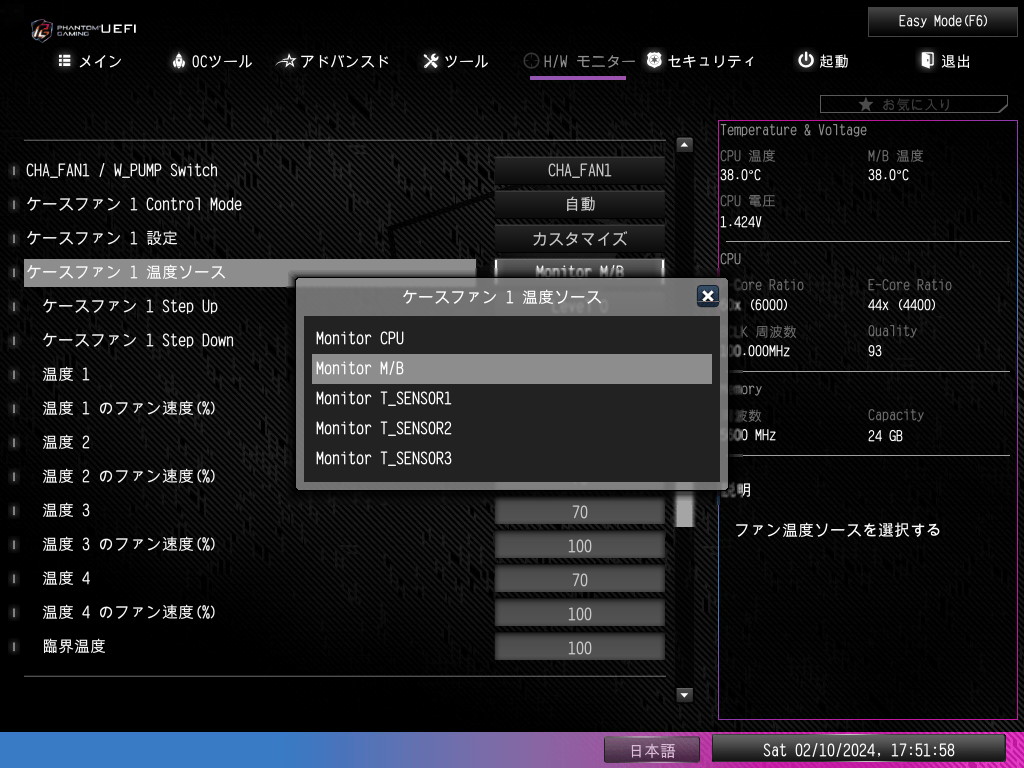Click the settings list scrollbar thumb
1024x768 pixels.
click(684, 508)
